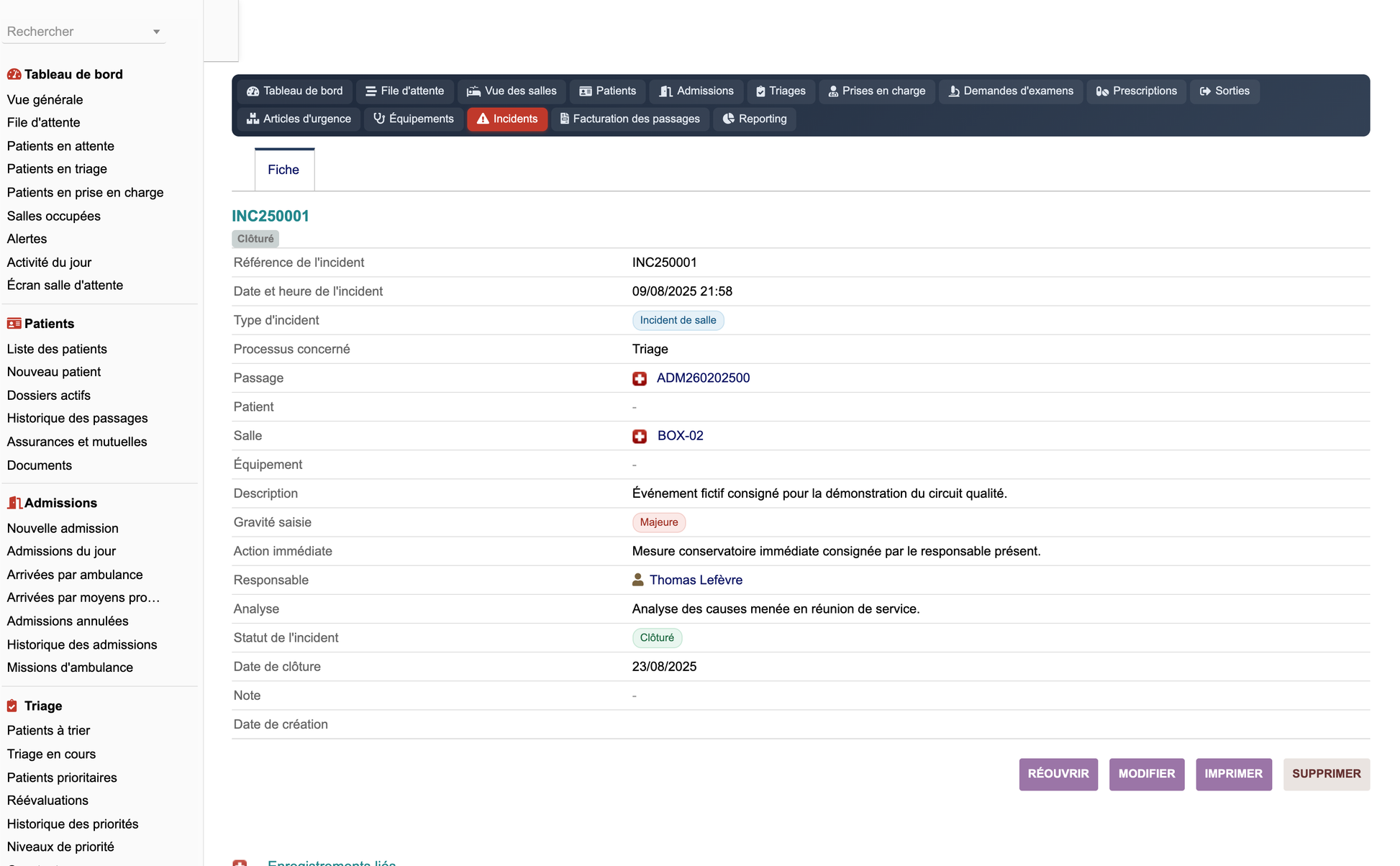The image size is (1400, 866).
Task: Open Patients en triage in sidebar
Action: tap(57, 169)
